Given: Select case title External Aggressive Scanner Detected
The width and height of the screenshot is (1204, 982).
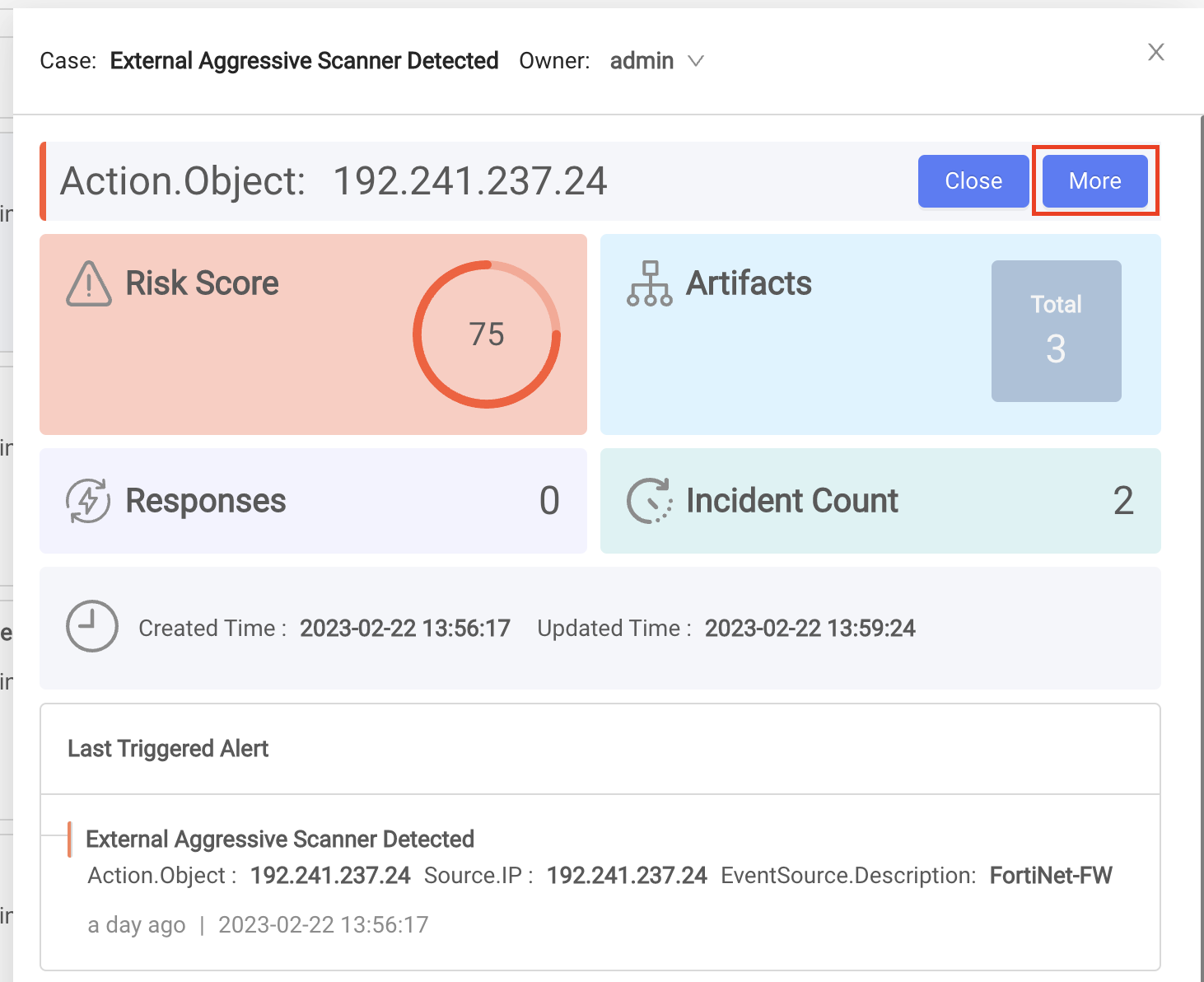Looking at the screenshot, I should click(304, 61).
